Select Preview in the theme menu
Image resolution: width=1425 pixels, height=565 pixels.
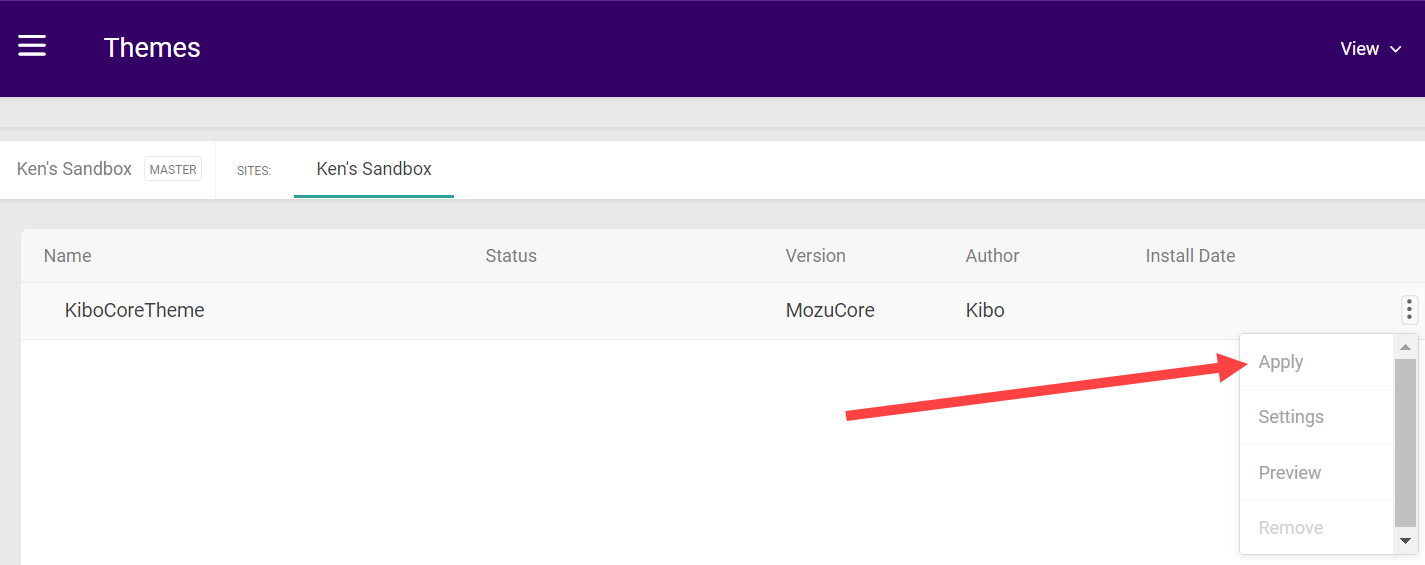1316,472
